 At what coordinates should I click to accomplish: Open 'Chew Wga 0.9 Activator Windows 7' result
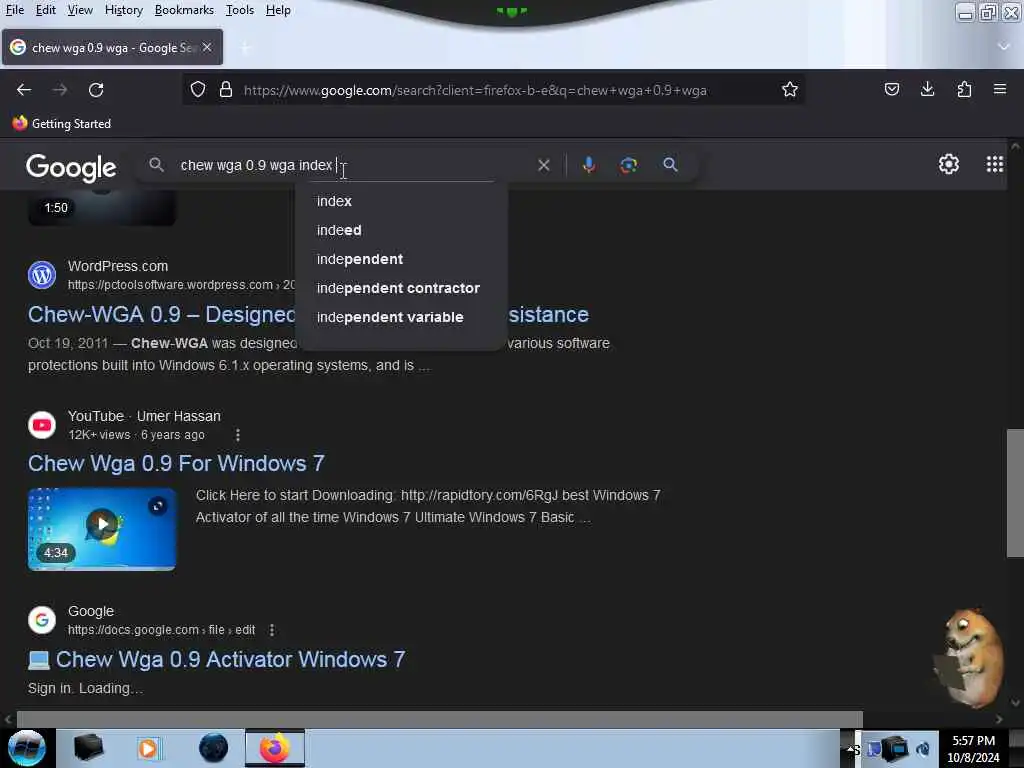click(230, 660)
